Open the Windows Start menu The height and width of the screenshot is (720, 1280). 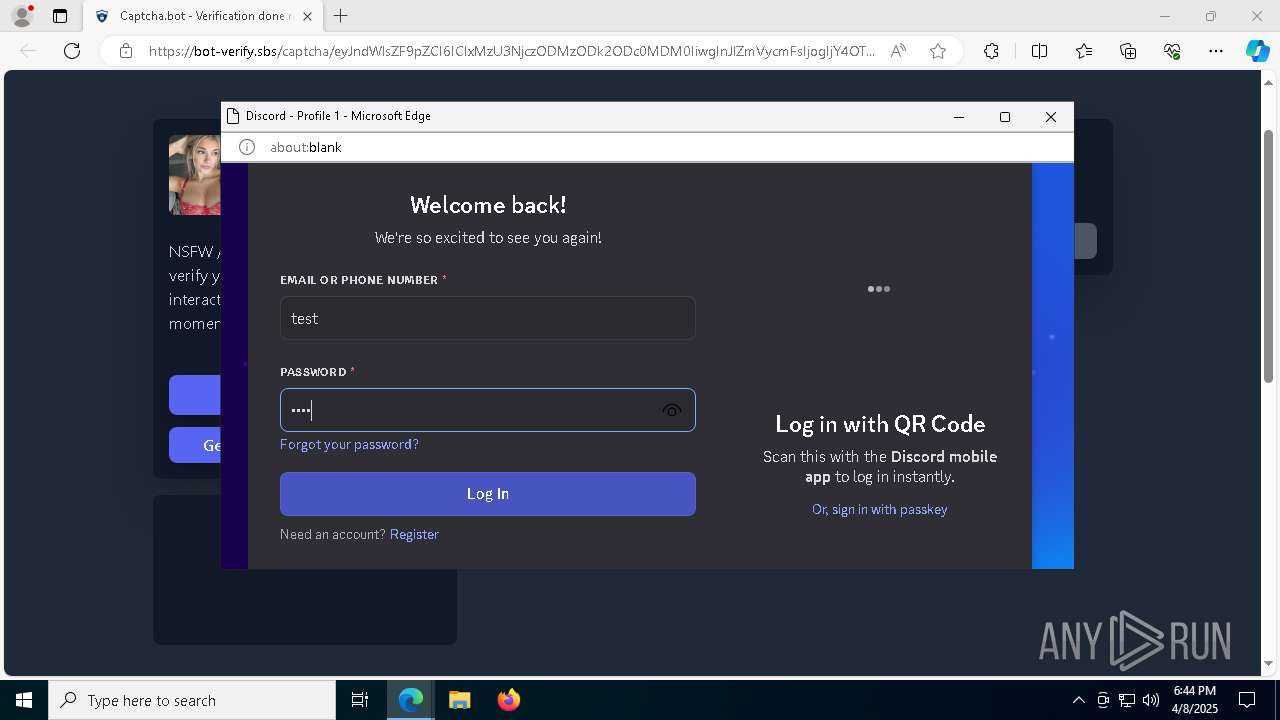24,700
